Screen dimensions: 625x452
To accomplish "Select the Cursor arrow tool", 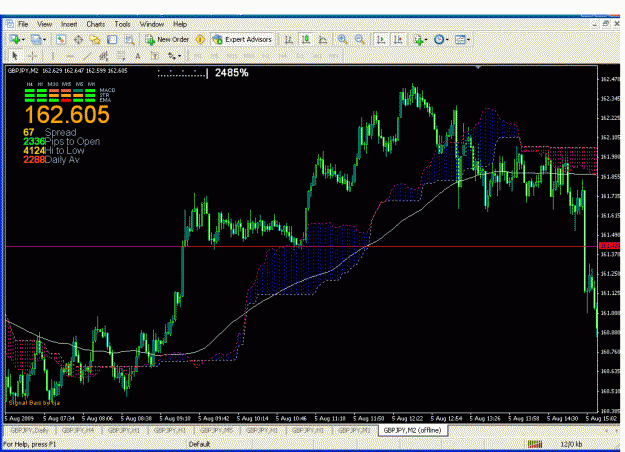I will [x=15, y=56].
